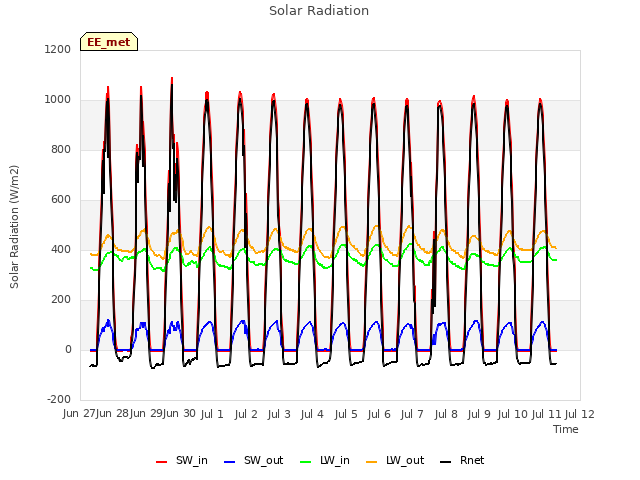This screenshot has height=480, width=640.
Task: Click the 600 y-axis tick label
Action: (x=61, y=200)
